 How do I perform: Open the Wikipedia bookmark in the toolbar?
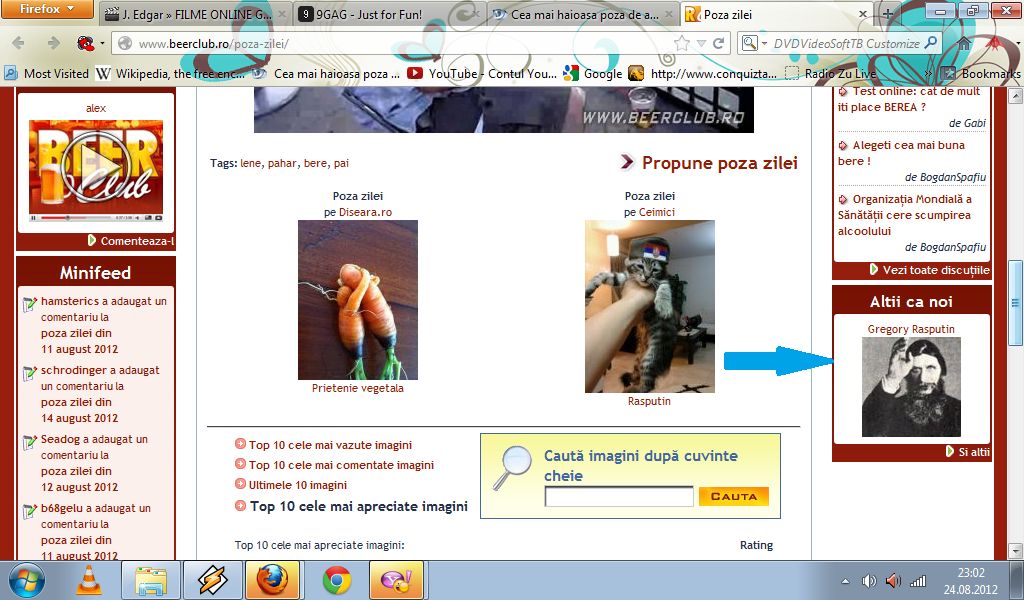pos(170,73)
